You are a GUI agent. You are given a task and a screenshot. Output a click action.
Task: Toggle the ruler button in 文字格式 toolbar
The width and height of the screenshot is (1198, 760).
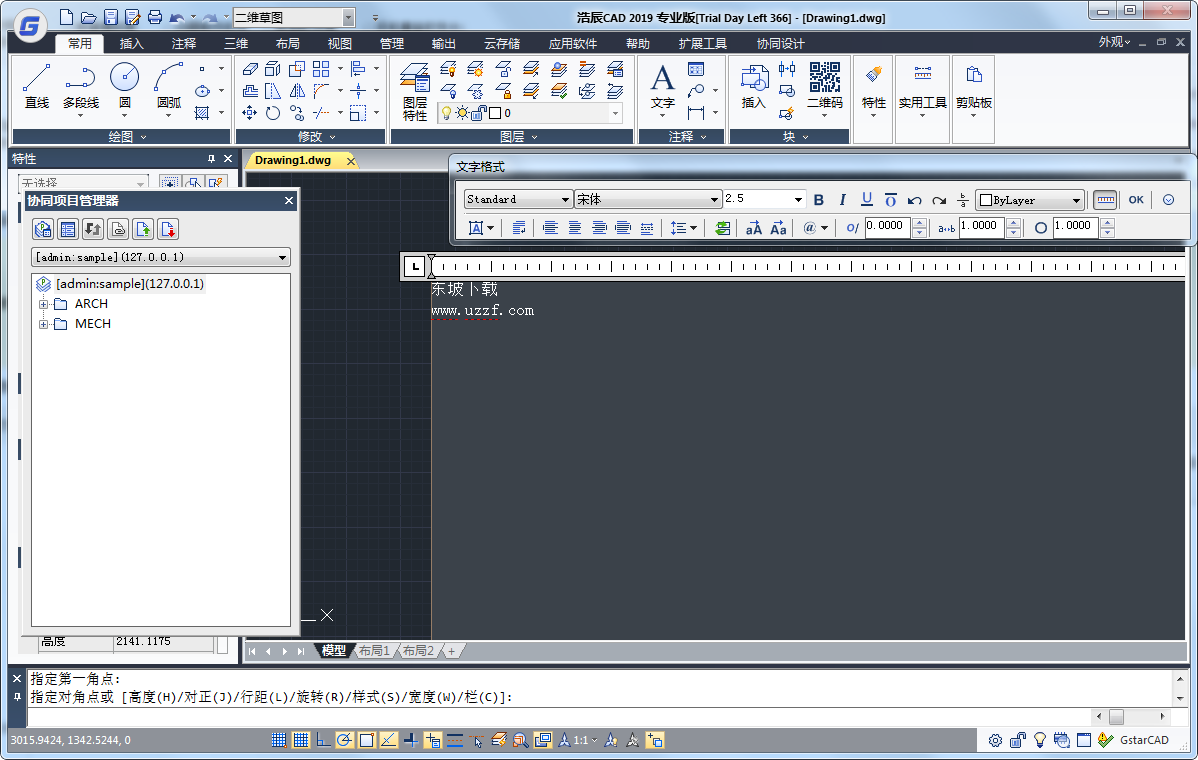coord(1105,200)
